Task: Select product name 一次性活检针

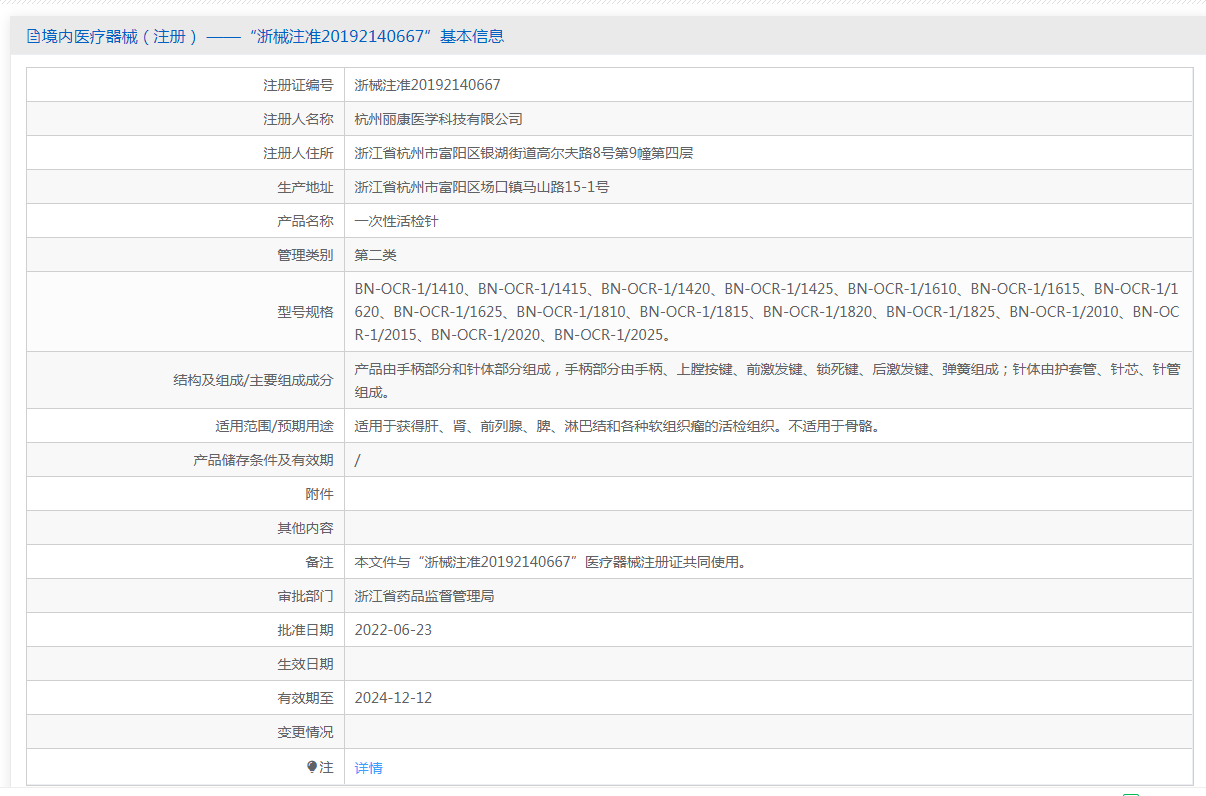Action: (396, 221)
